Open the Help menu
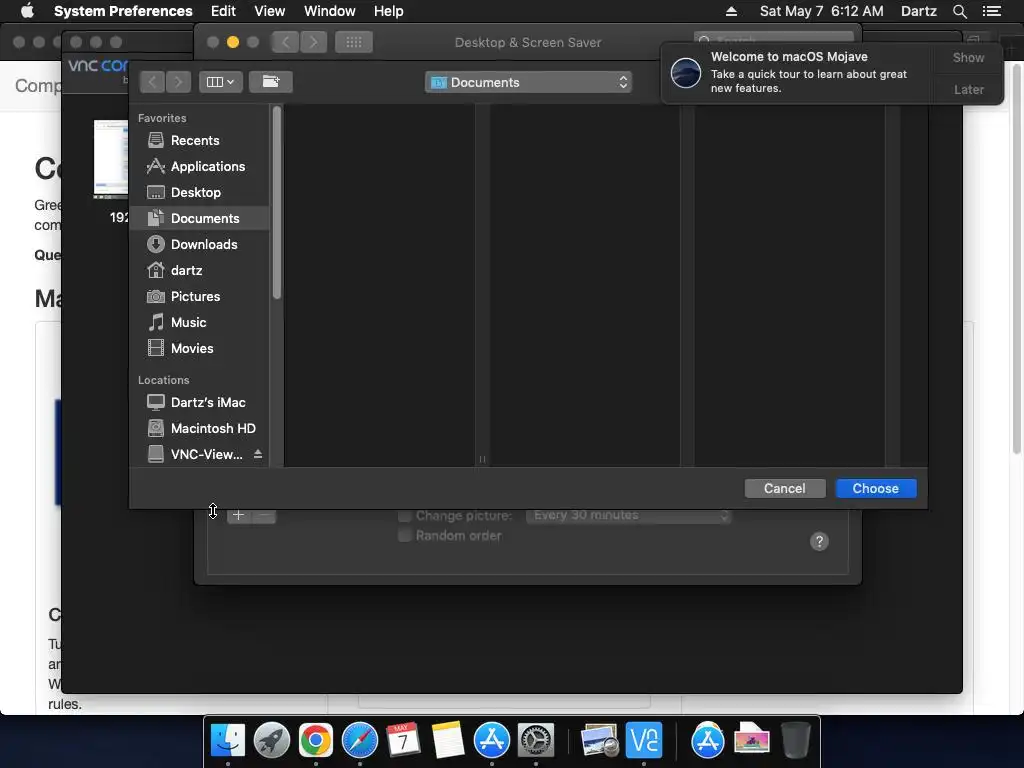 [x=389, y=11]
